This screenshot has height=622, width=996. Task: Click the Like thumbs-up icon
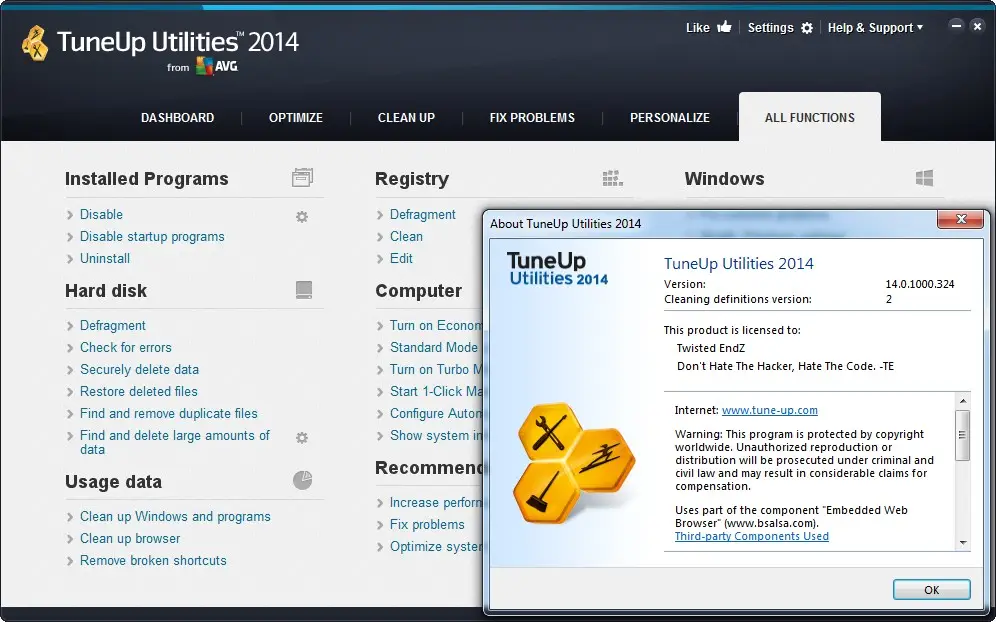[x=724, y=27]
